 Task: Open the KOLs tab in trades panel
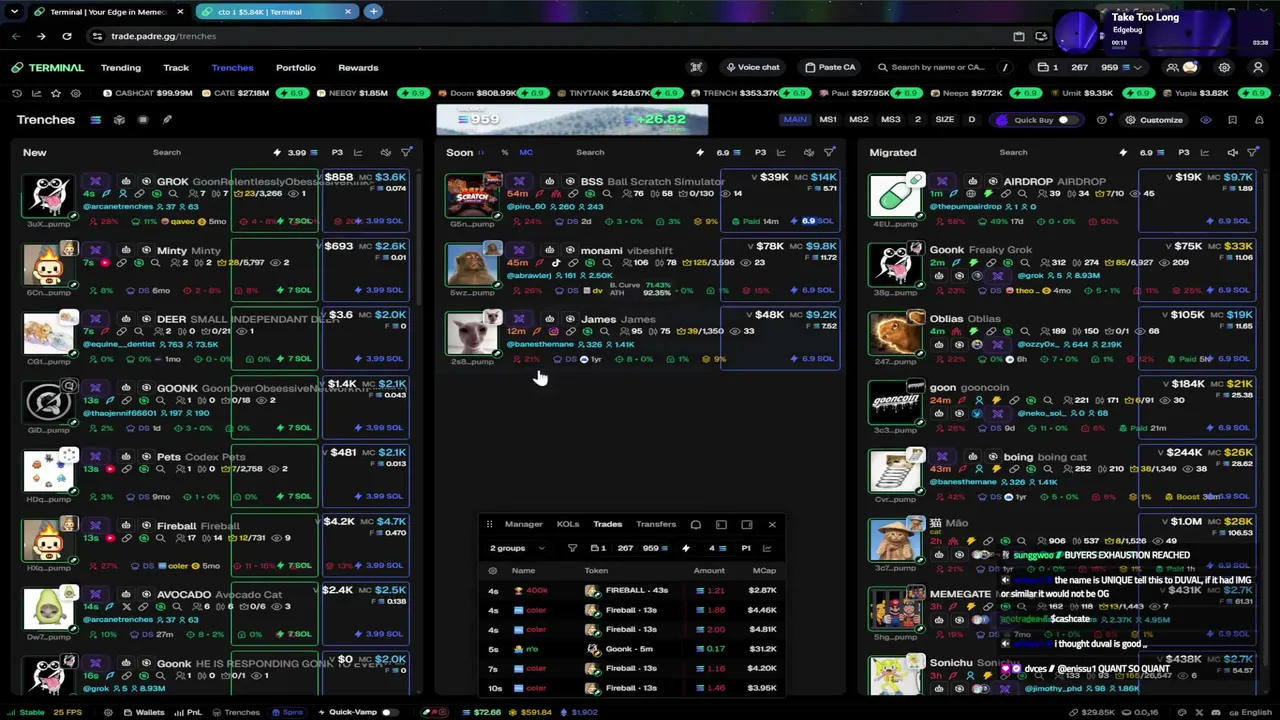pos(568,524)
